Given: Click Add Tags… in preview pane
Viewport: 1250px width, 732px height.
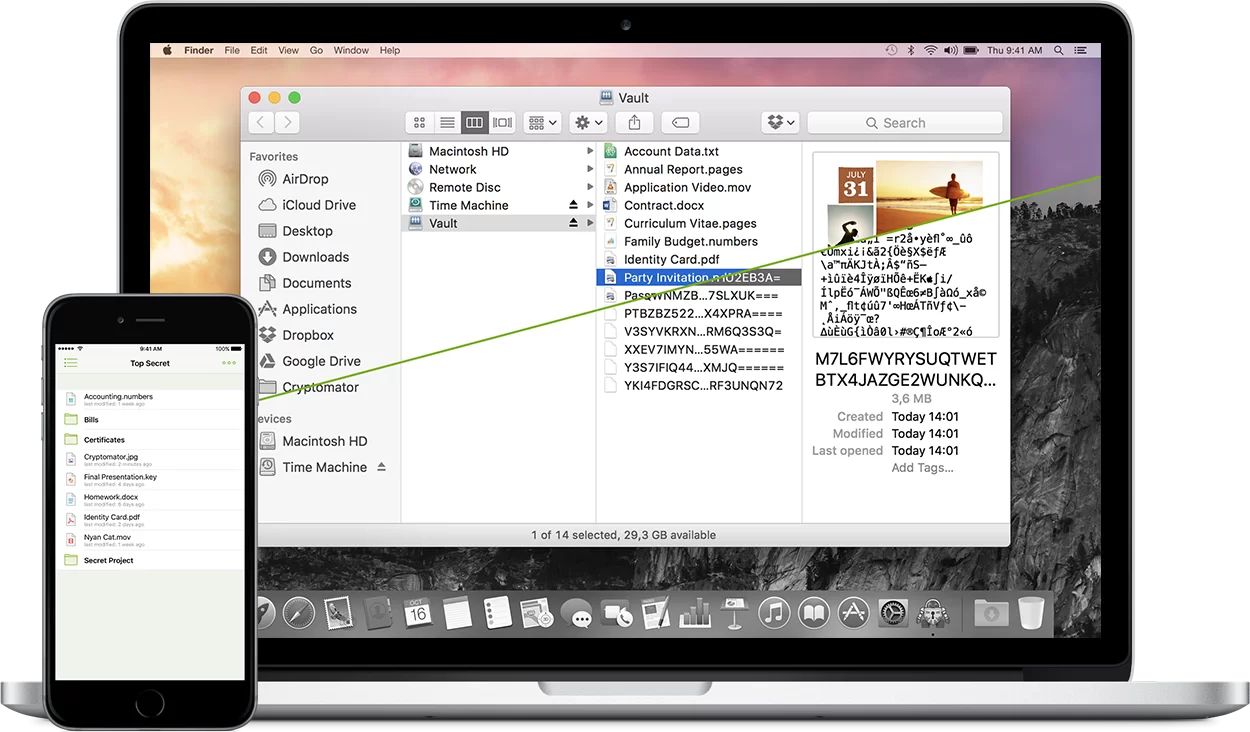Looking at the screenshot, I should (x=922, y=468).
